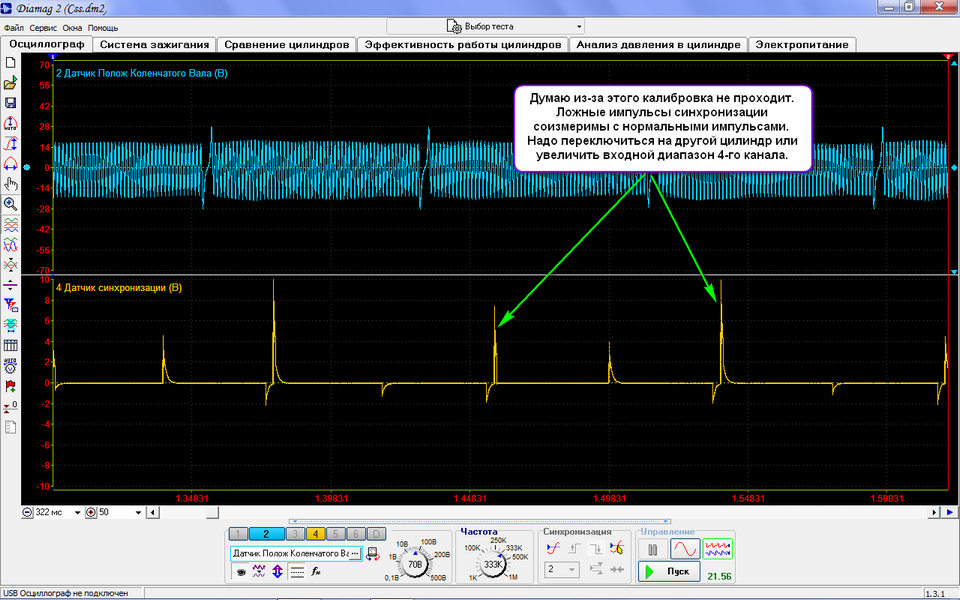
Task: Click the horizontal line with up-down arrows icon
Action: tap(10, 285)
